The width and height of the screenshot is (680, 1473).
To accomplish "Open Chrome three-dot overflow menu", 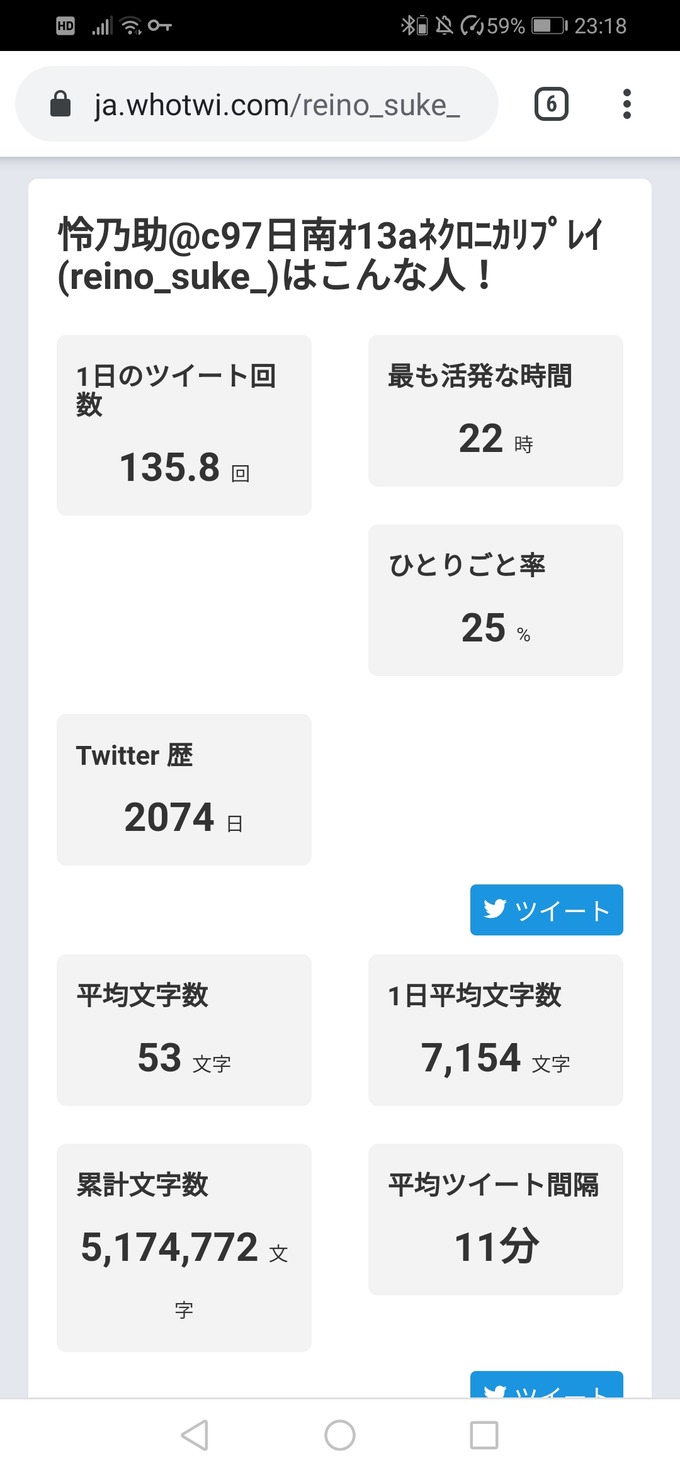I will pos(627,104).
